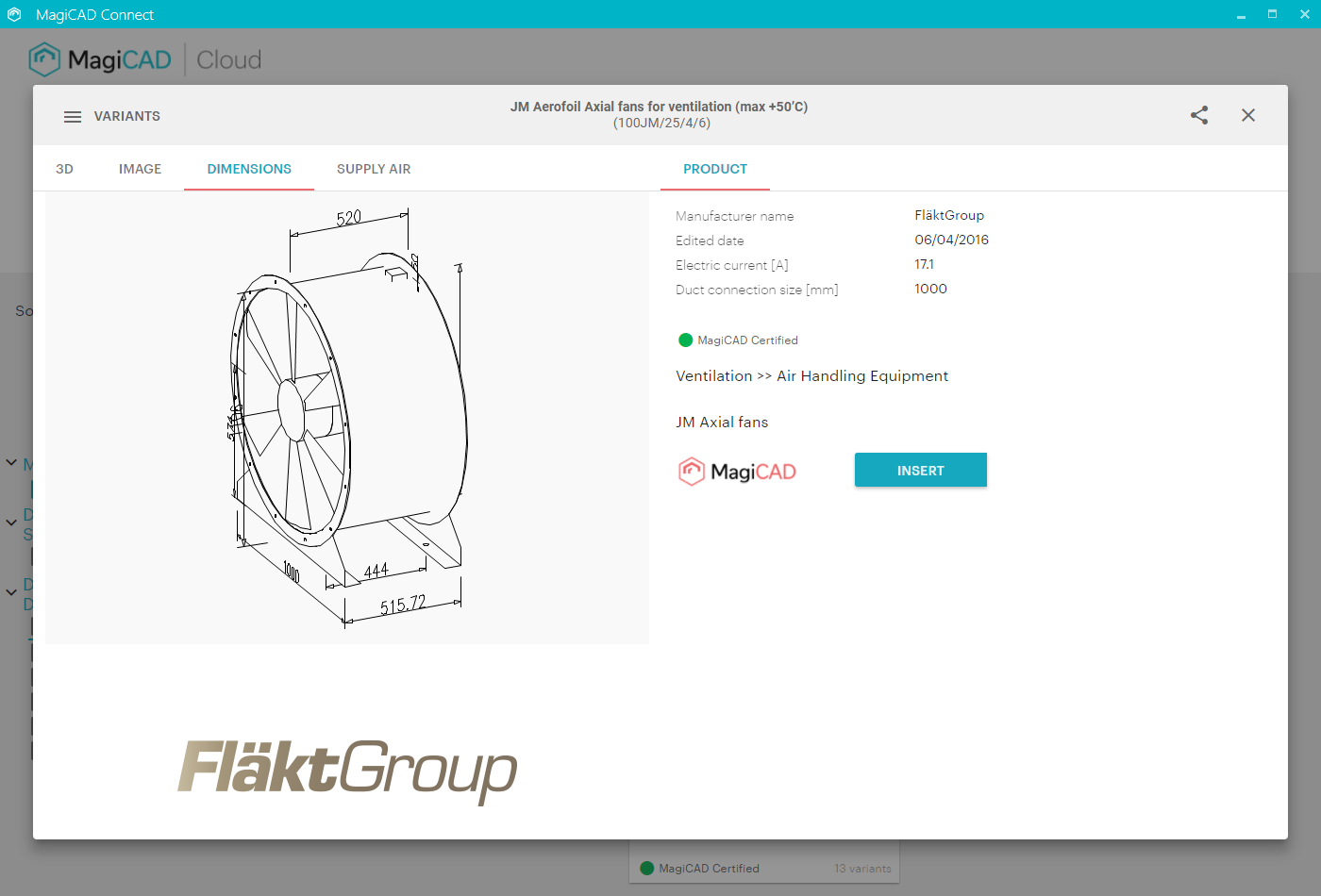Click the green dot on the background card
1321x896 pixels.
(x=647, y=869)
